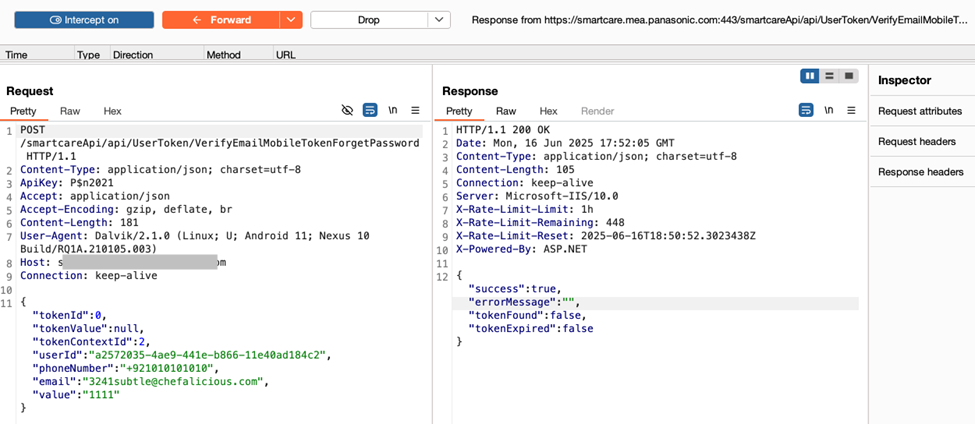Show newline characters in Response panel
Screen dimensions: 975x424
pyautogui.click(x=829, y=111)
